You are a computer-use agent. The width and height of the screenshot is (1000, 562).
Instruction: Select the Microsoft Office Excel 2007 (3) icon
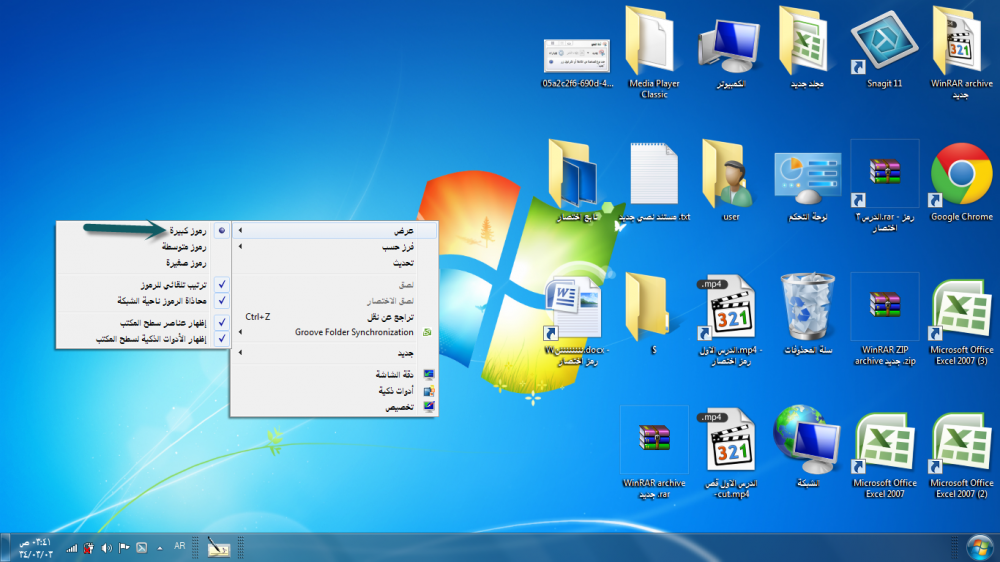click(961, 311)
